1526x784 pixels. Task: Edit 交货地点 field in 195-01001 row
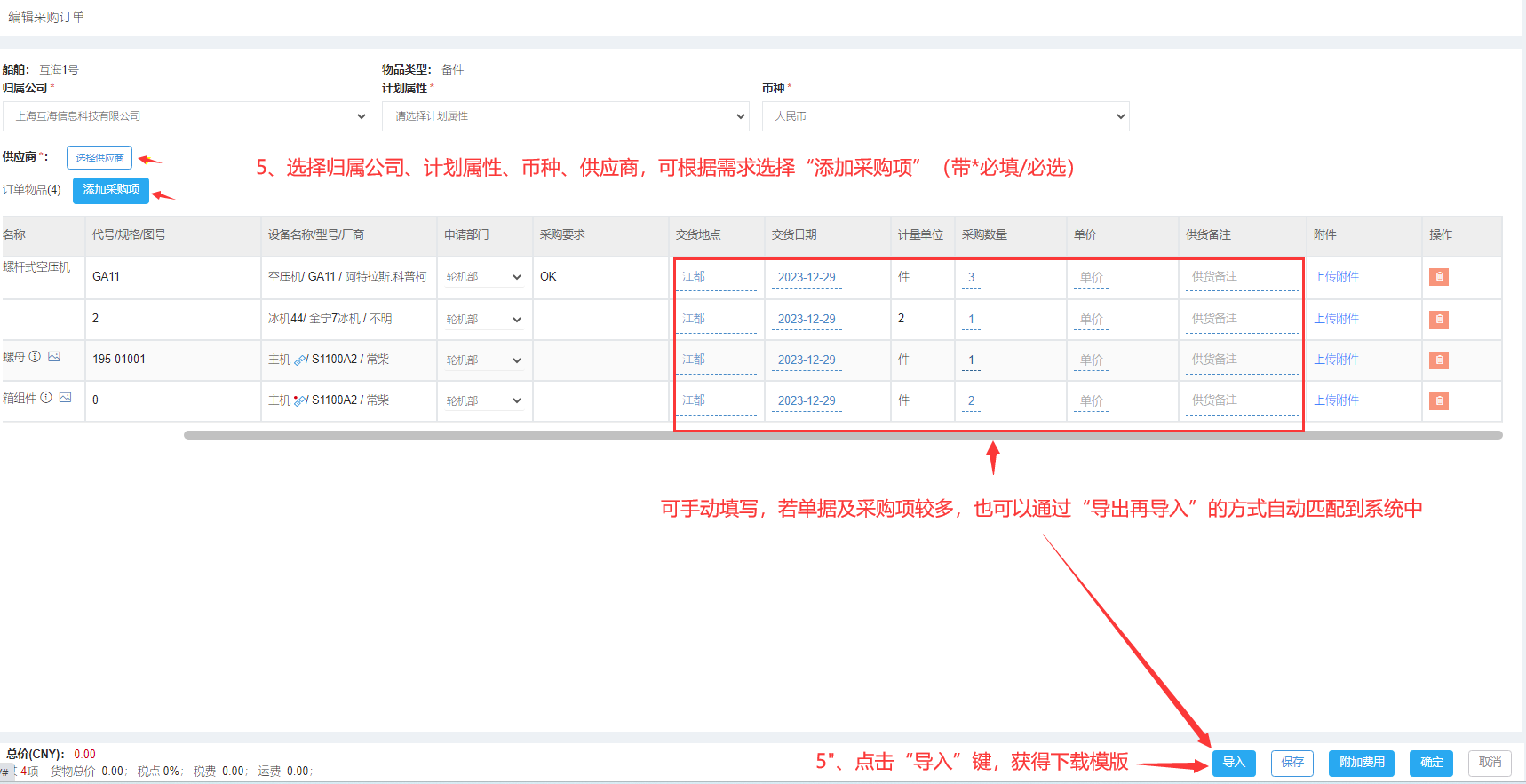(716, 360)
